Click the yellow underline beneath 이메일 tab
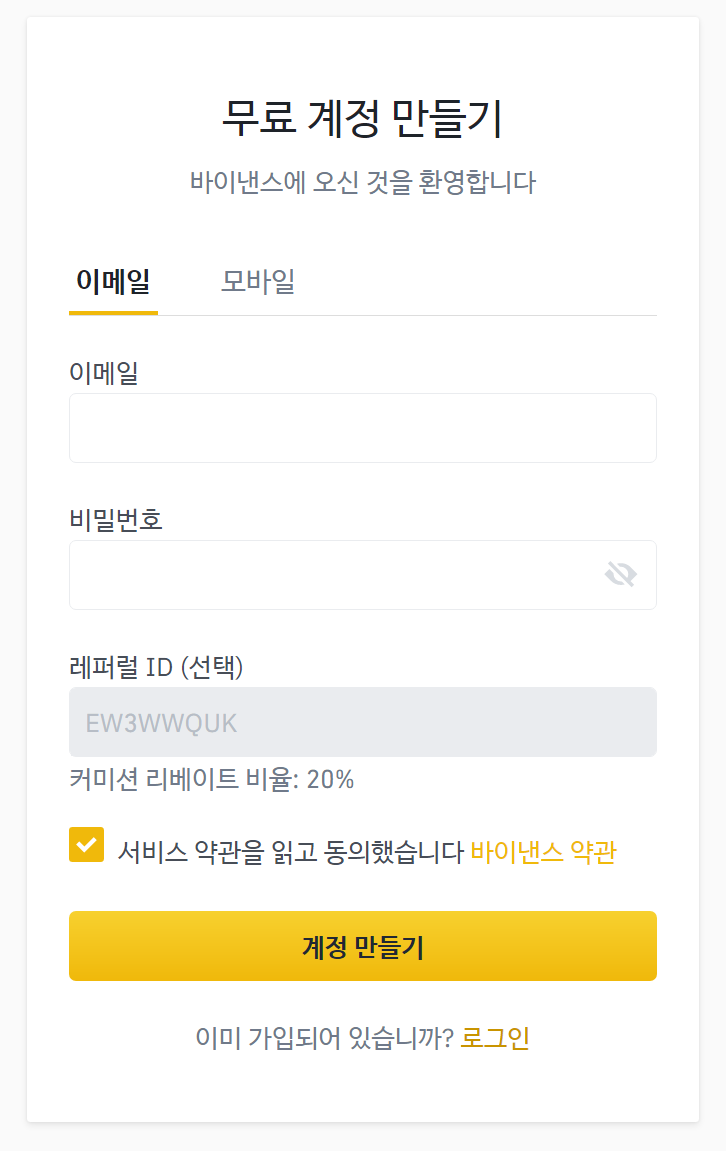726x1151 pixels. (113, 313)
